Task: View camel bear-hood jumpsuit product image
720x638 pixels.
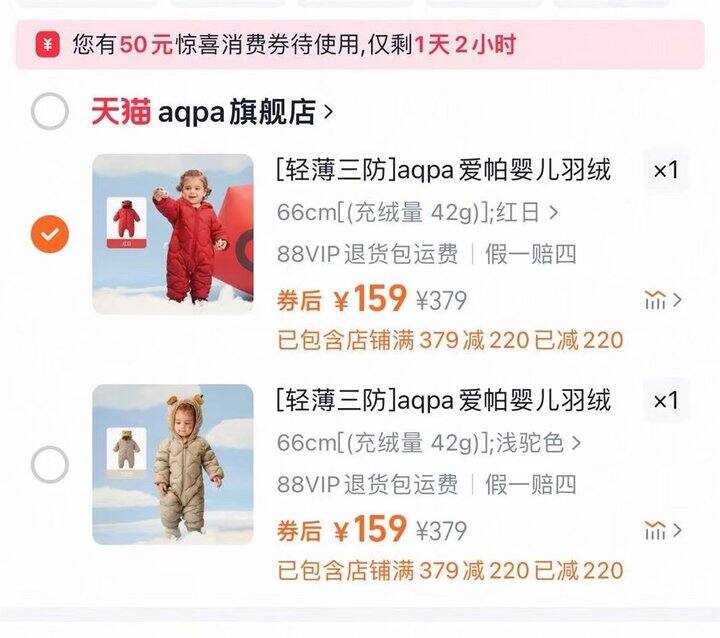Action: [173, 464]
